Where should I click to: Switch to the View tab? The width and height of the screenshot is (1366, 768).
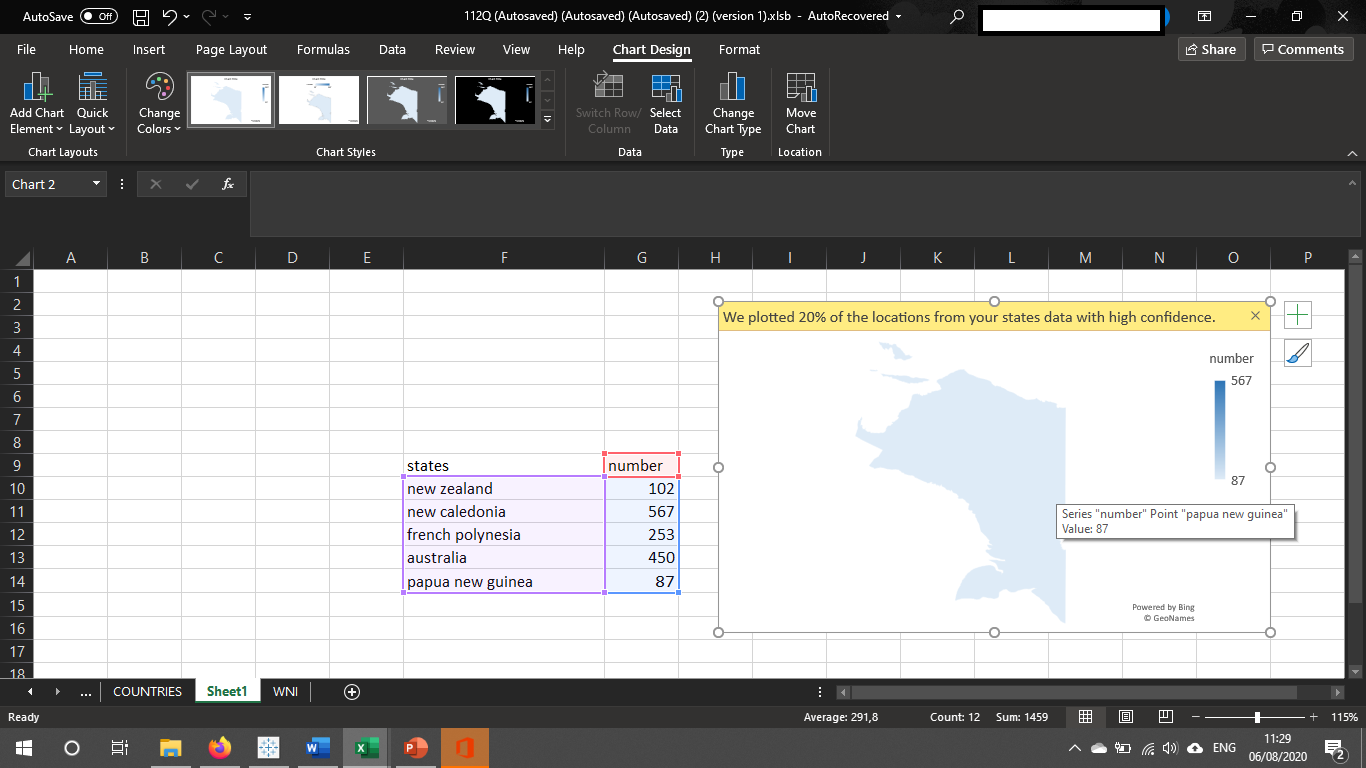tap(516, 49)
